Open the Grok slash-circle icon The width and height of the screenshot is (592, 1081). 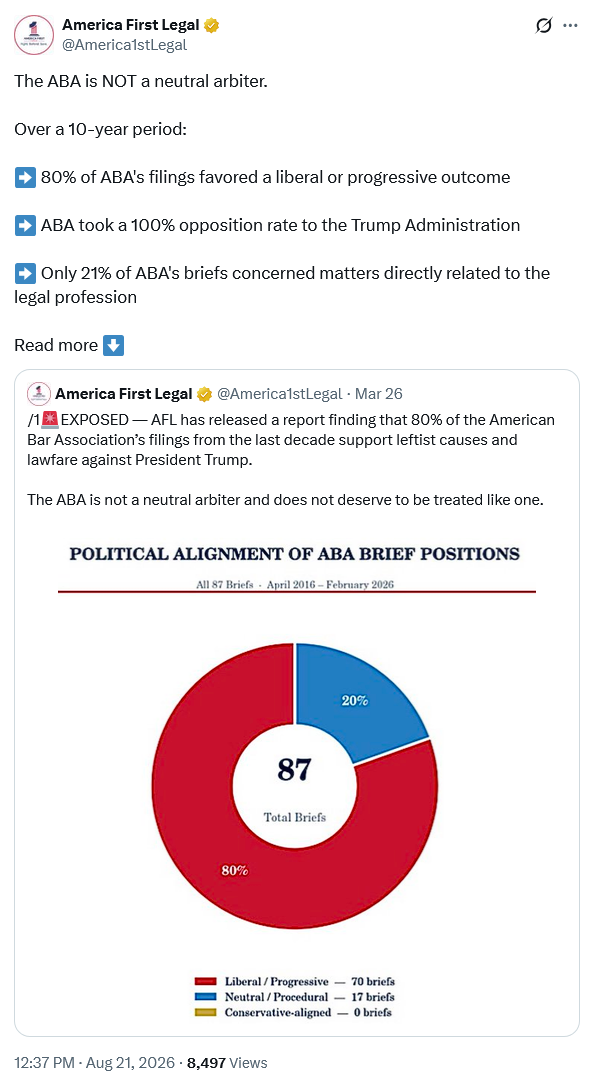click(543, 26)
